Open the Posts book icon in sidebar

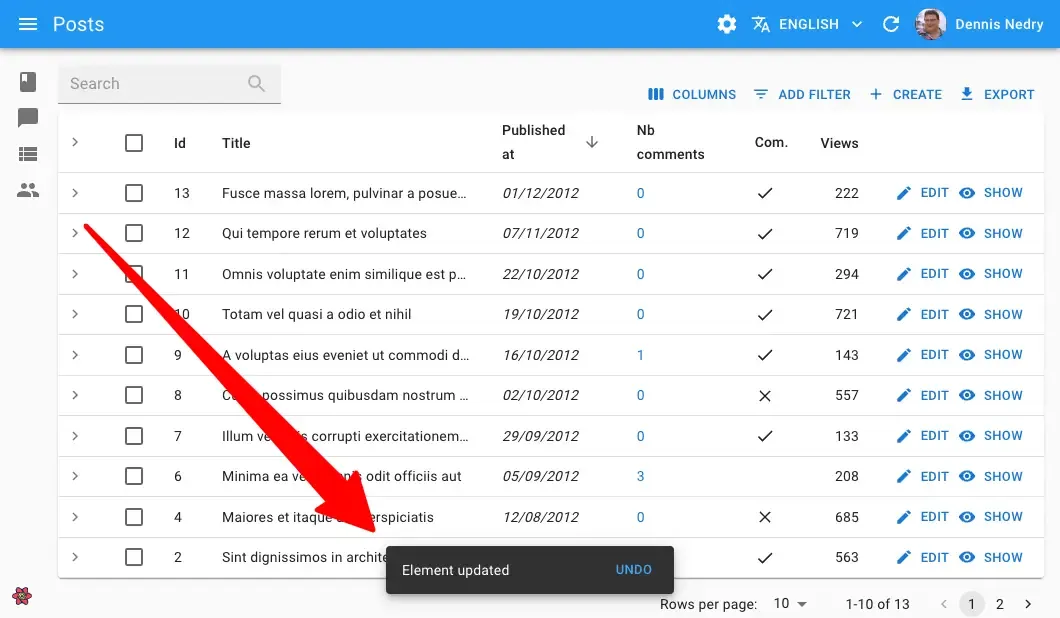[28, 82]
